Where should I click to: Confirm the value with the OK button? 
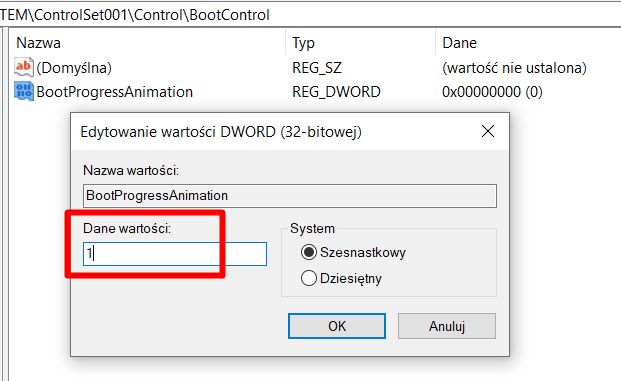[337, 326]
